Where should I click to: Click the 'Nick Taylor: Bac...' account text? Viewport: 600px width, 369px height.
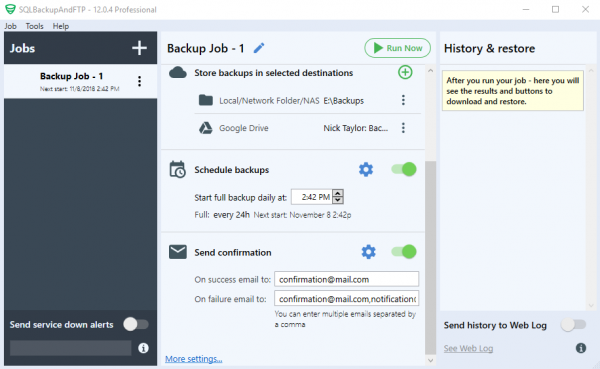pos(355,128)
